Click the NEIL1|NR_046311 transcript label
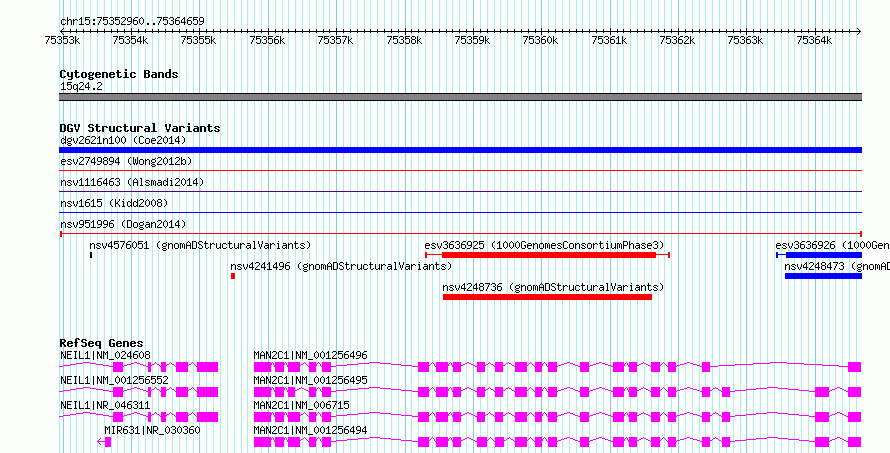 [x=105, y=405]
